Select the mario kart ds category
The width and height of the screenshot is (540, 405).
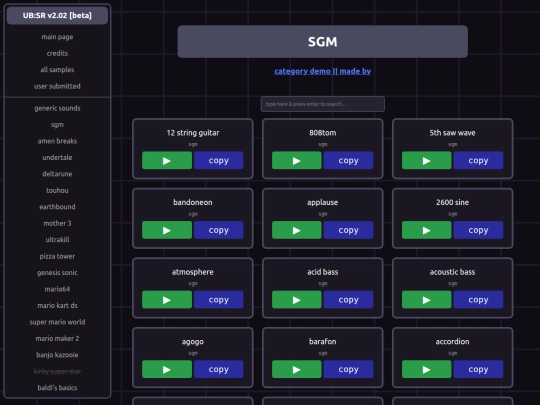click(57, 305)
